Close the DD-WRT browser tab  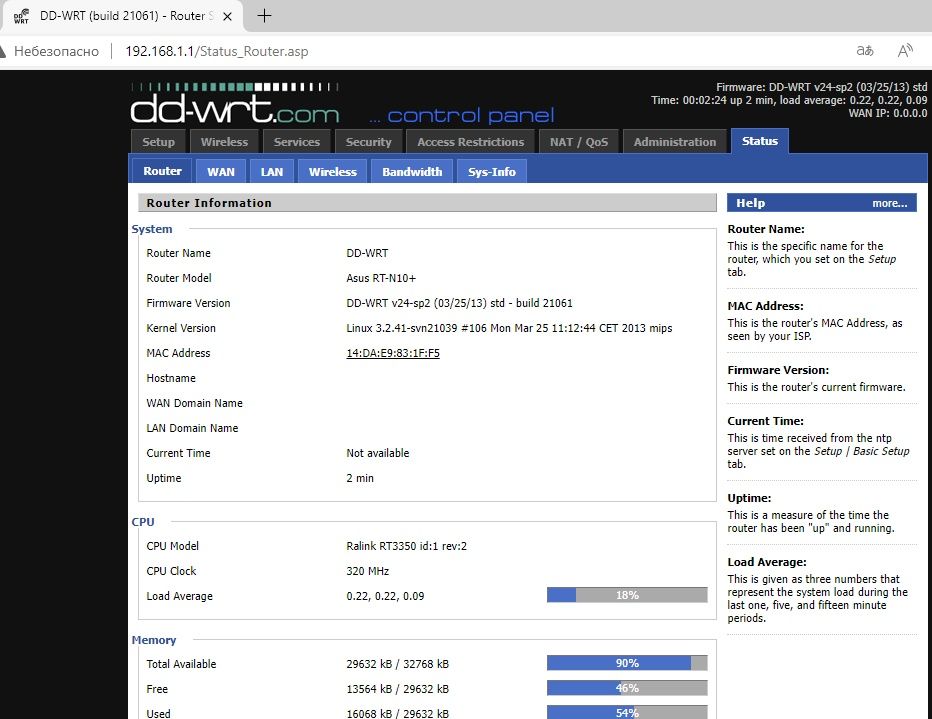227,17
